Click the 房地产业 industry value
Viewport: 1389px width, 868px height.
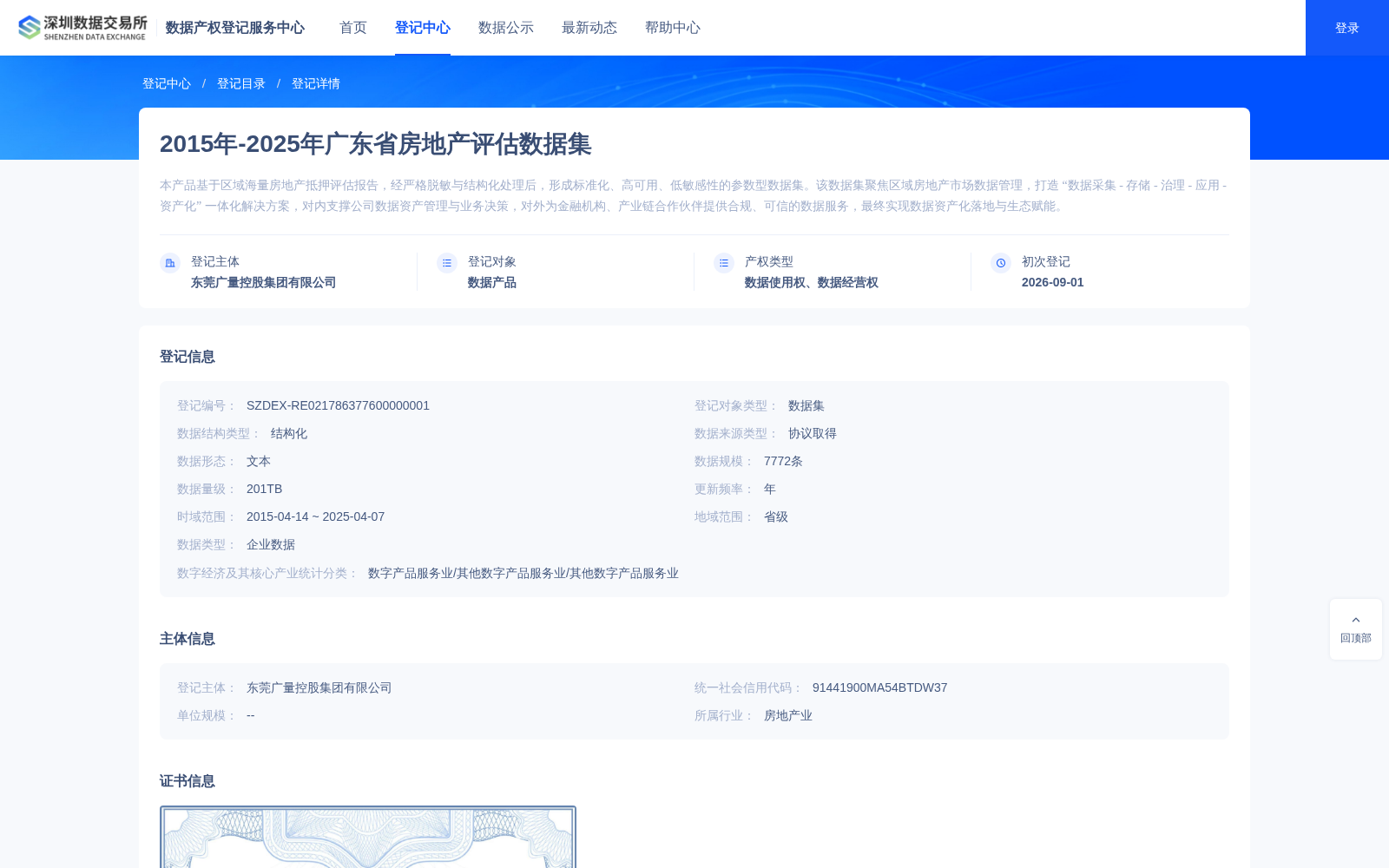pos(788,715)
